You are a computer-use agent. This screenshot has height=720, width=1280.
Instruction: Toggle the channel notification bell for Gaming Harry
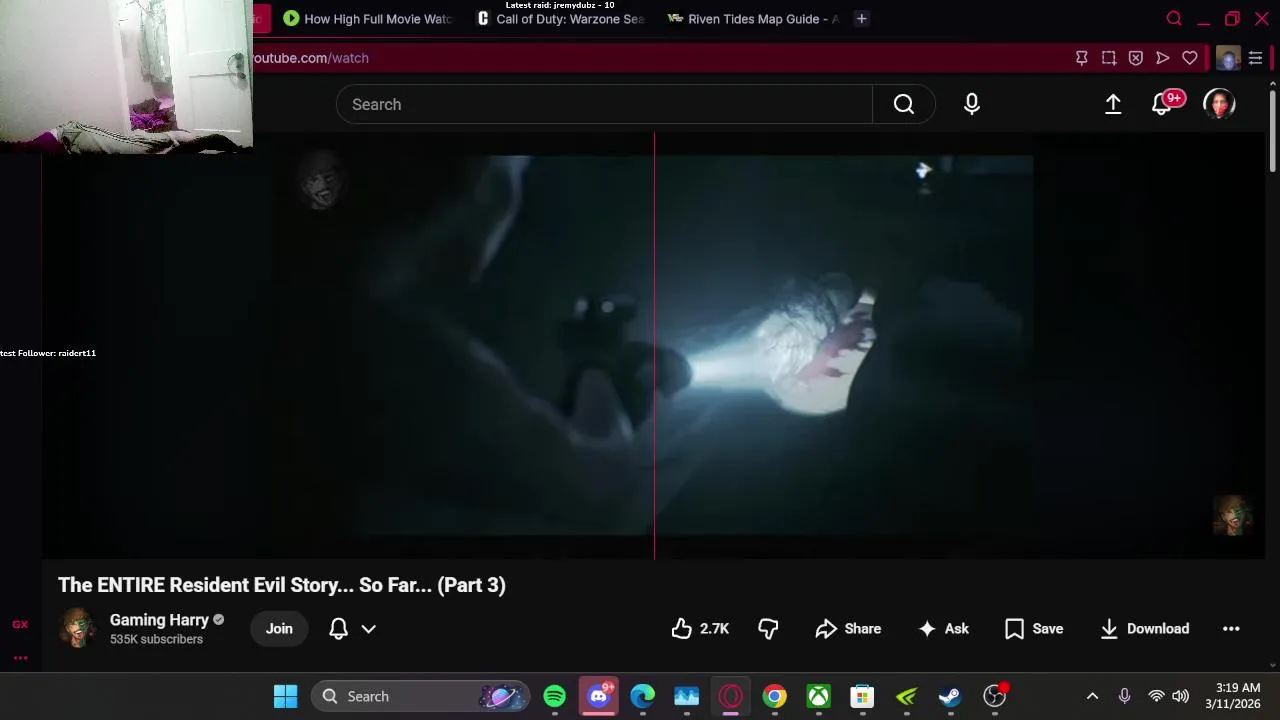point(338,629)
